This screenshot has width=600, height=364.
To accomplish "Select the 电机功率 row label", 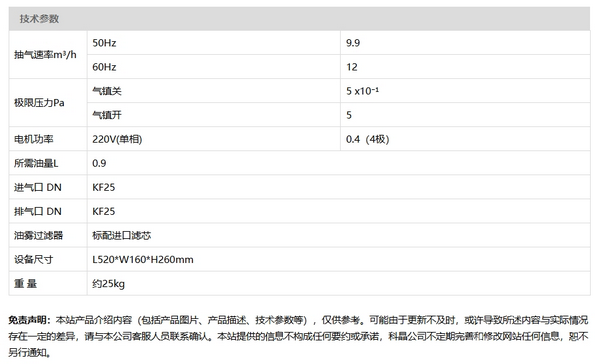I will (x=34, y=139).
